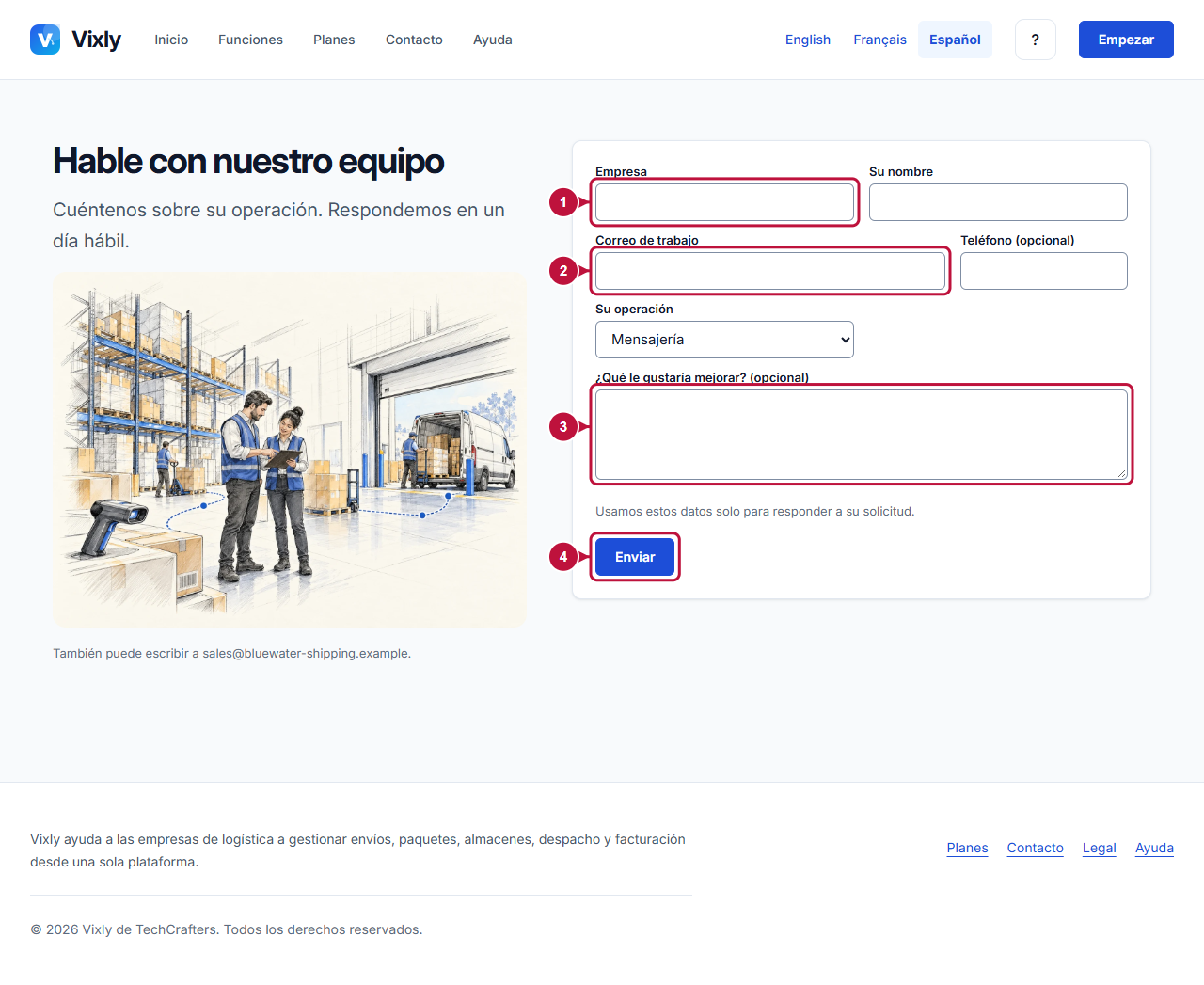
Task: Open the question mark help button
Action: 1036,40
